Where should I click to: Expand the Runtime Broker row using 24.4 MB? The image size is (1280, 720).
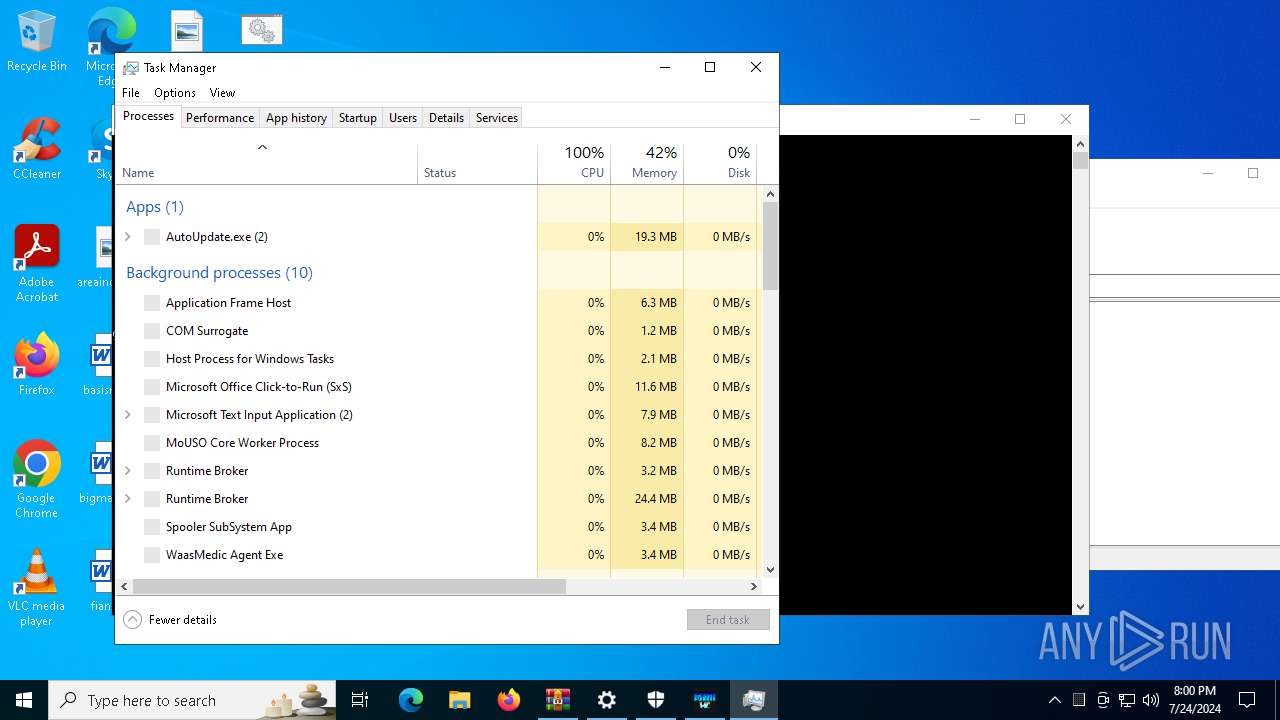[x=128, y=499]
